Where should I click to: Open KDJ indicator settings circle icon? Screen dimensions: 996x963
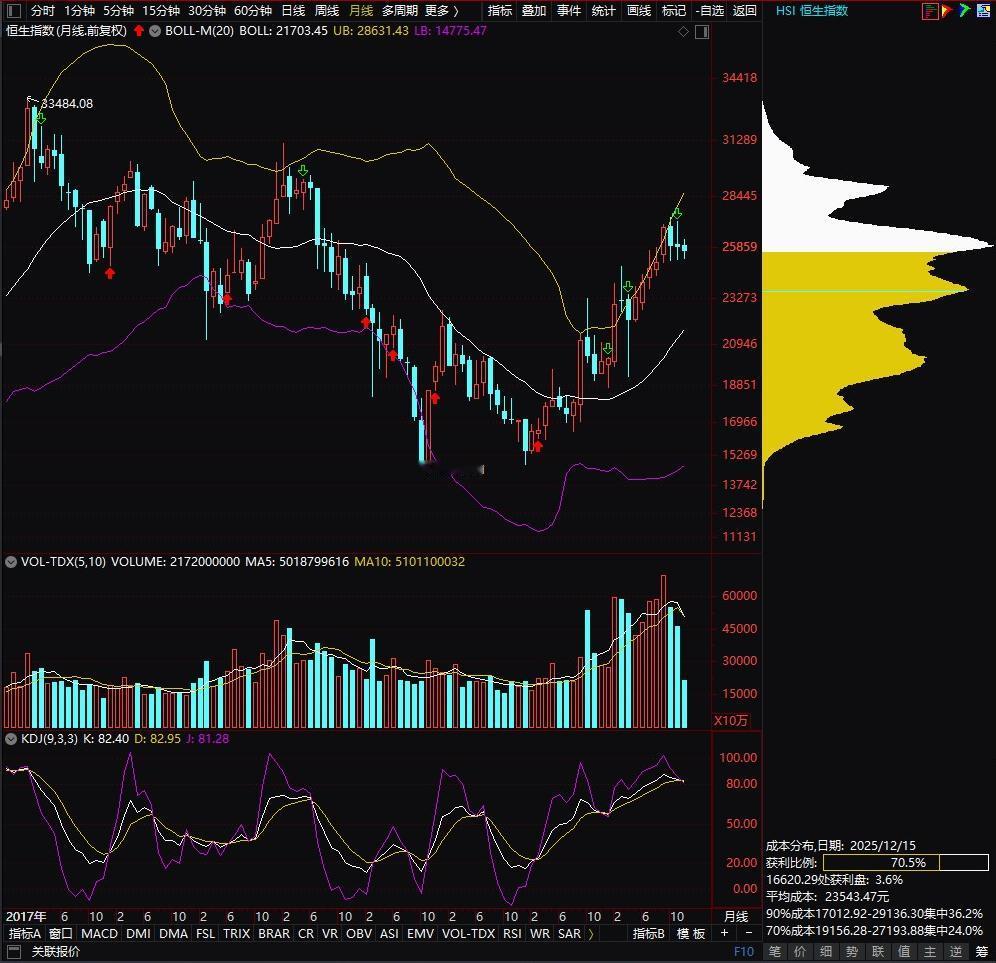point(11,739)
